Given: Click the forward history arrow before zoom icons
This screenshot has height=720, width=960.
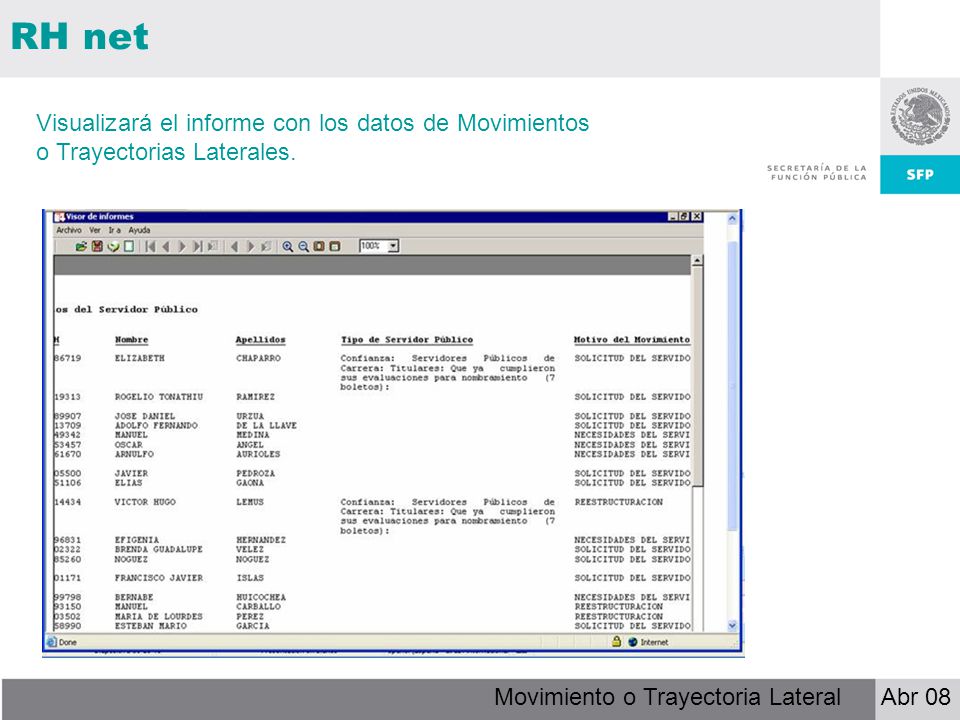Looking at the screenshot, I should (250, 246).
